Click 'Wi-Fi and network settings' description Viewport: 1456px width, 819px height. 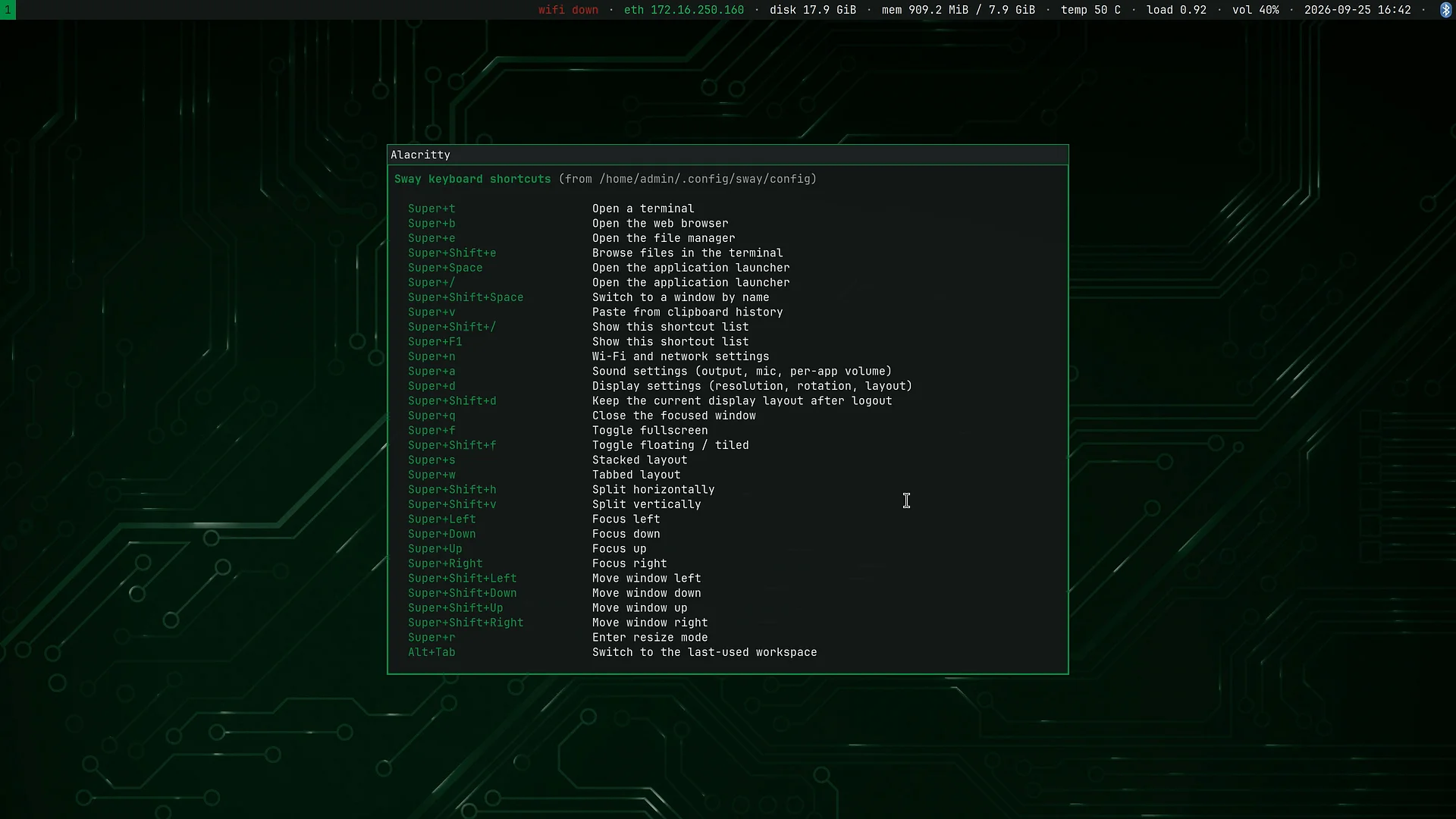681,356
